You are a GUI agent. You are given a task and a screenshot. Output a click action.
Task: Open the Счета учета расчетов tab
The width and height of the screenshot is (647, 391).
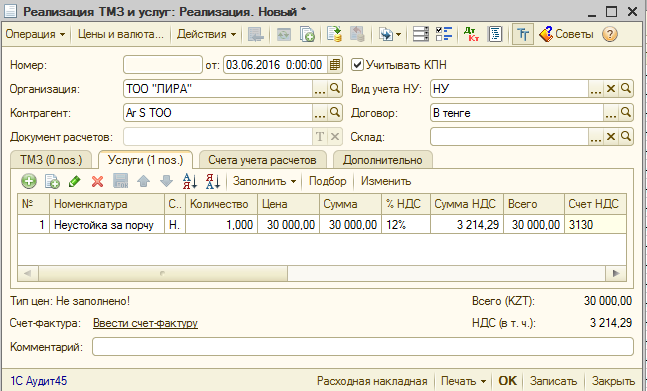[262, 160]
